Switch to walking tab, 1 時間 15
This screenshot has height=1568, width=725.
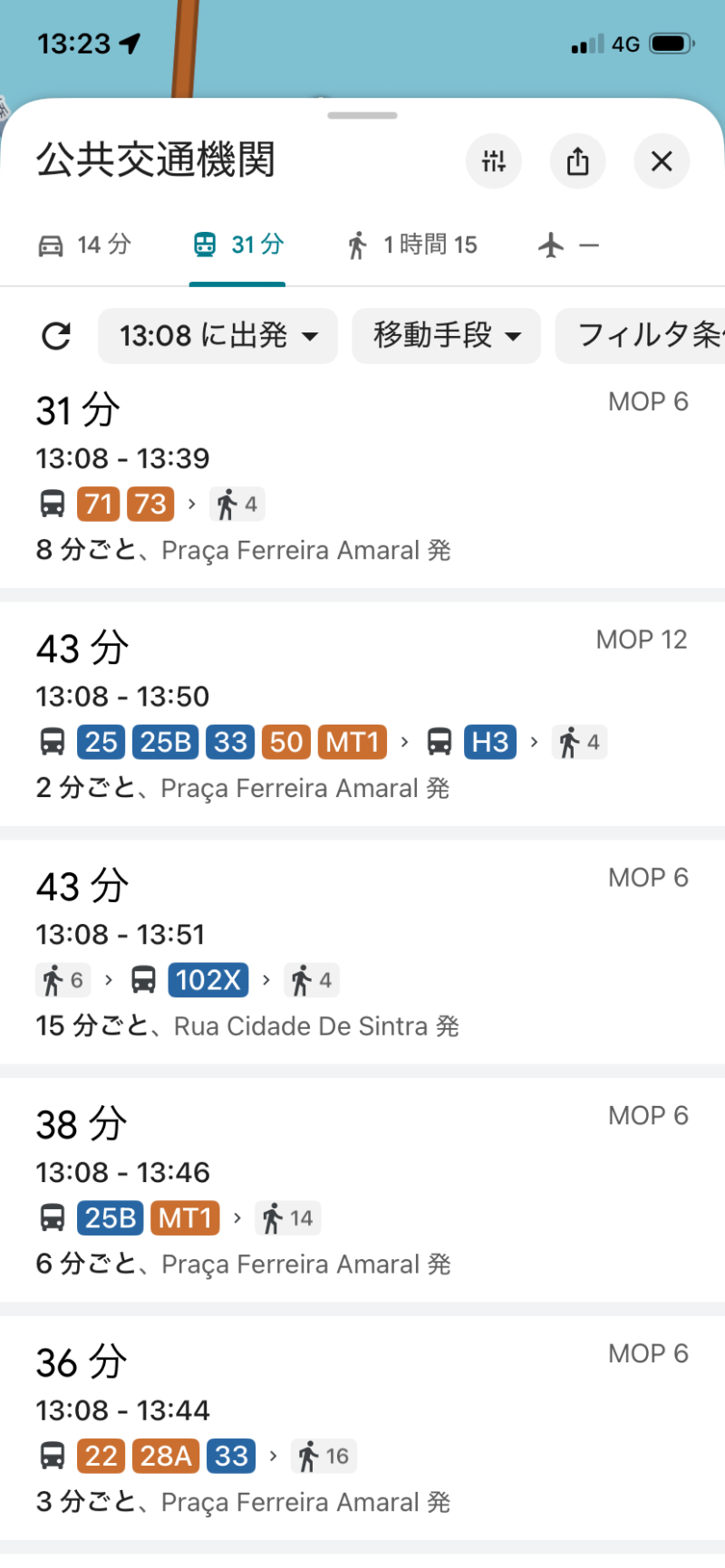[412, 245]
